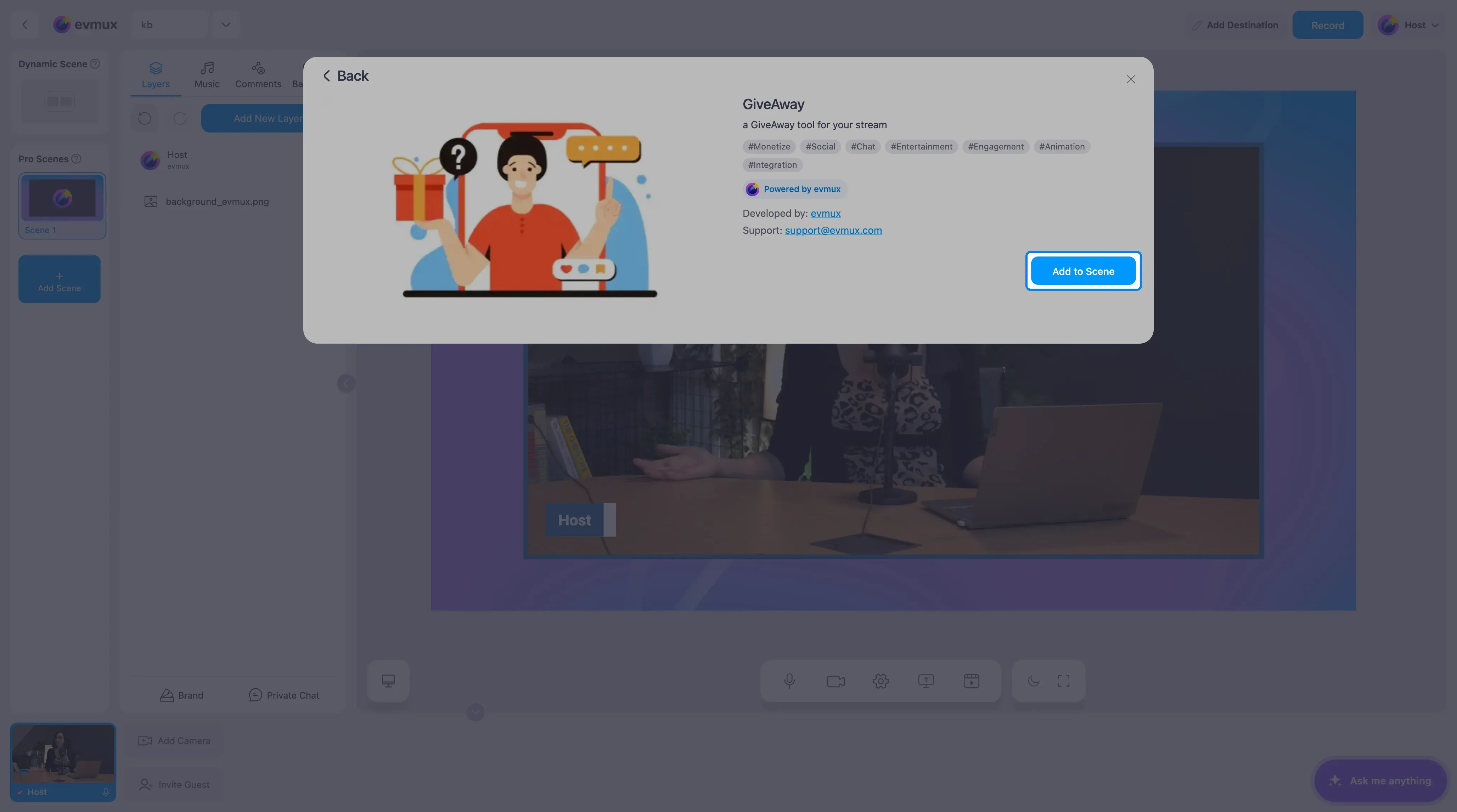Viewport: 1457px width, 812px height.
Task: Toggle dark mode moon icon
Action: click(1033, 681)
